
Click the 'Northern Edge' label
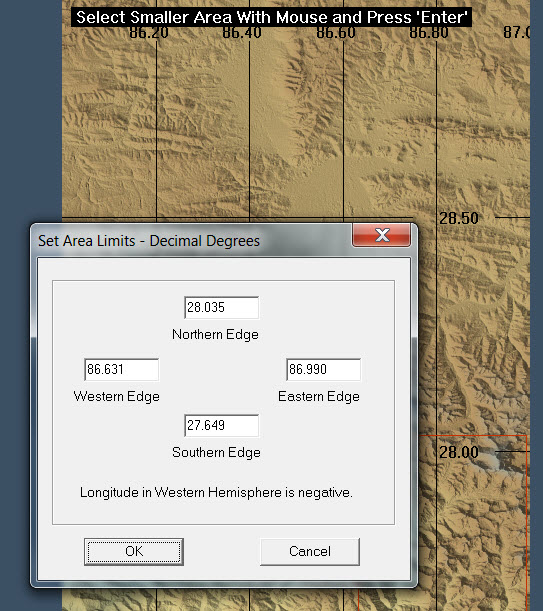point(215,334)
